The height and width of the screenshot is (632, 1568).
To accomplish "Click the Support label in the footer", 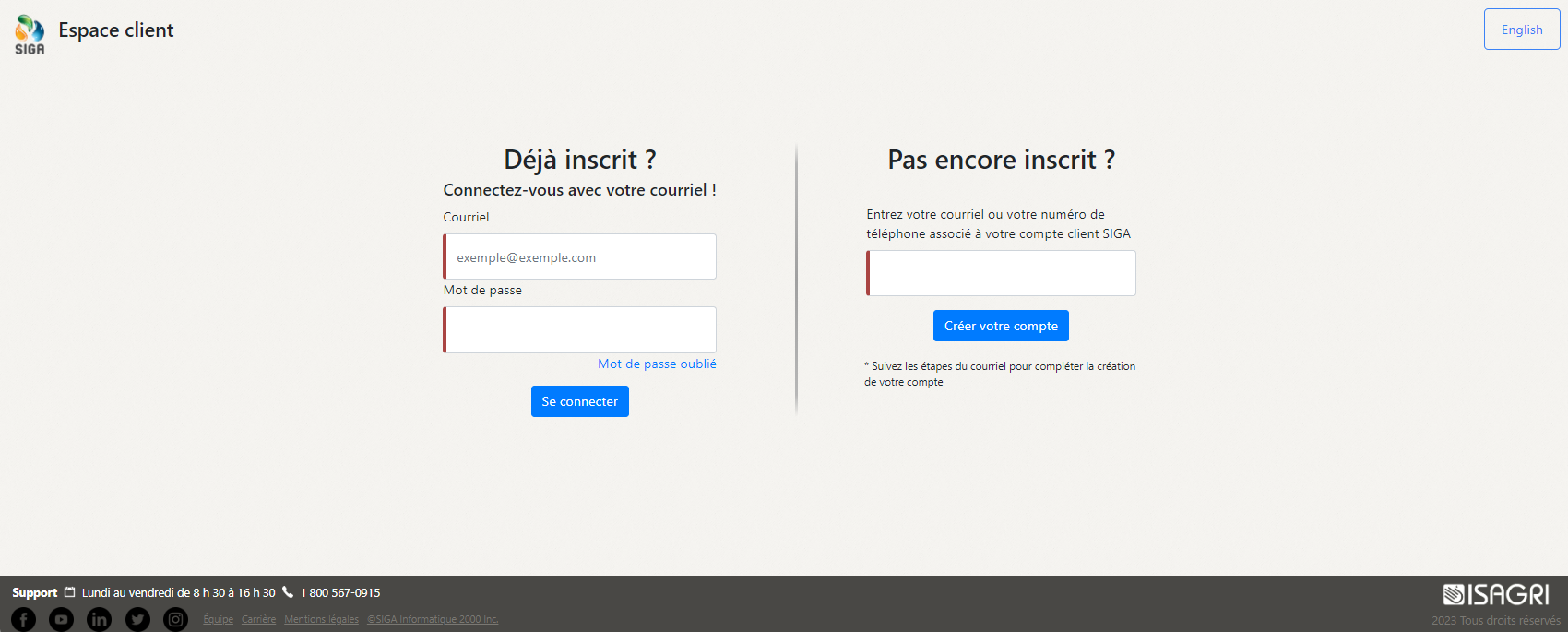I will 35,592.
